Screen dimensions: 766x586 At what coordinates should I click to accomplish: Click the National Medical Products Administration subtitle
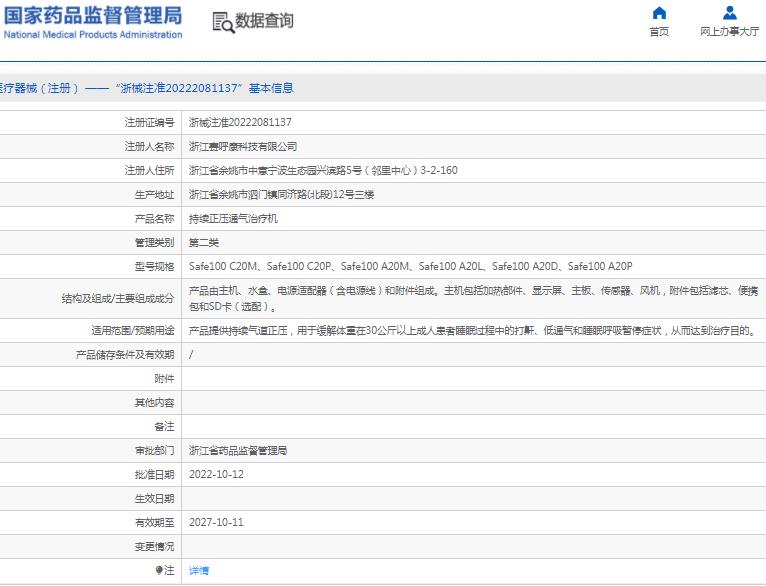pos(93,35)
